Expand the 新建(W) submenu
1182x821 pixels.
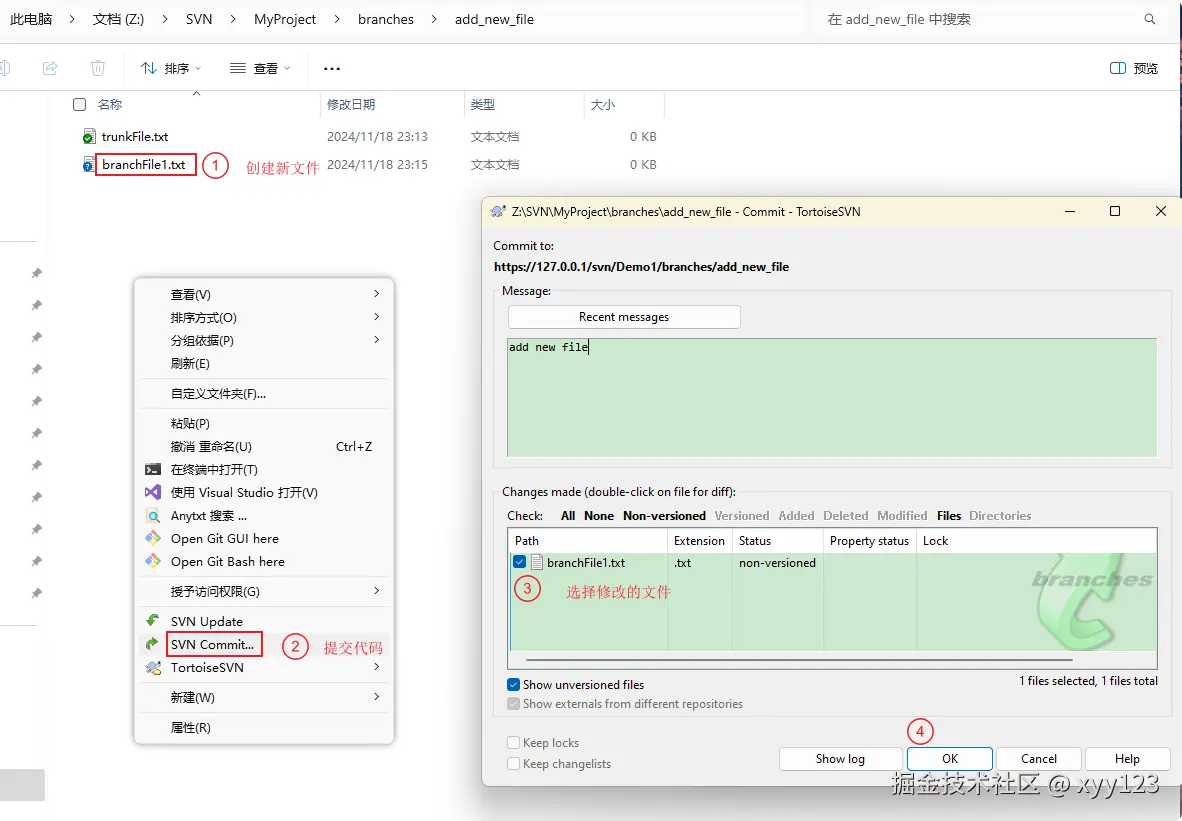coord(264,697)
